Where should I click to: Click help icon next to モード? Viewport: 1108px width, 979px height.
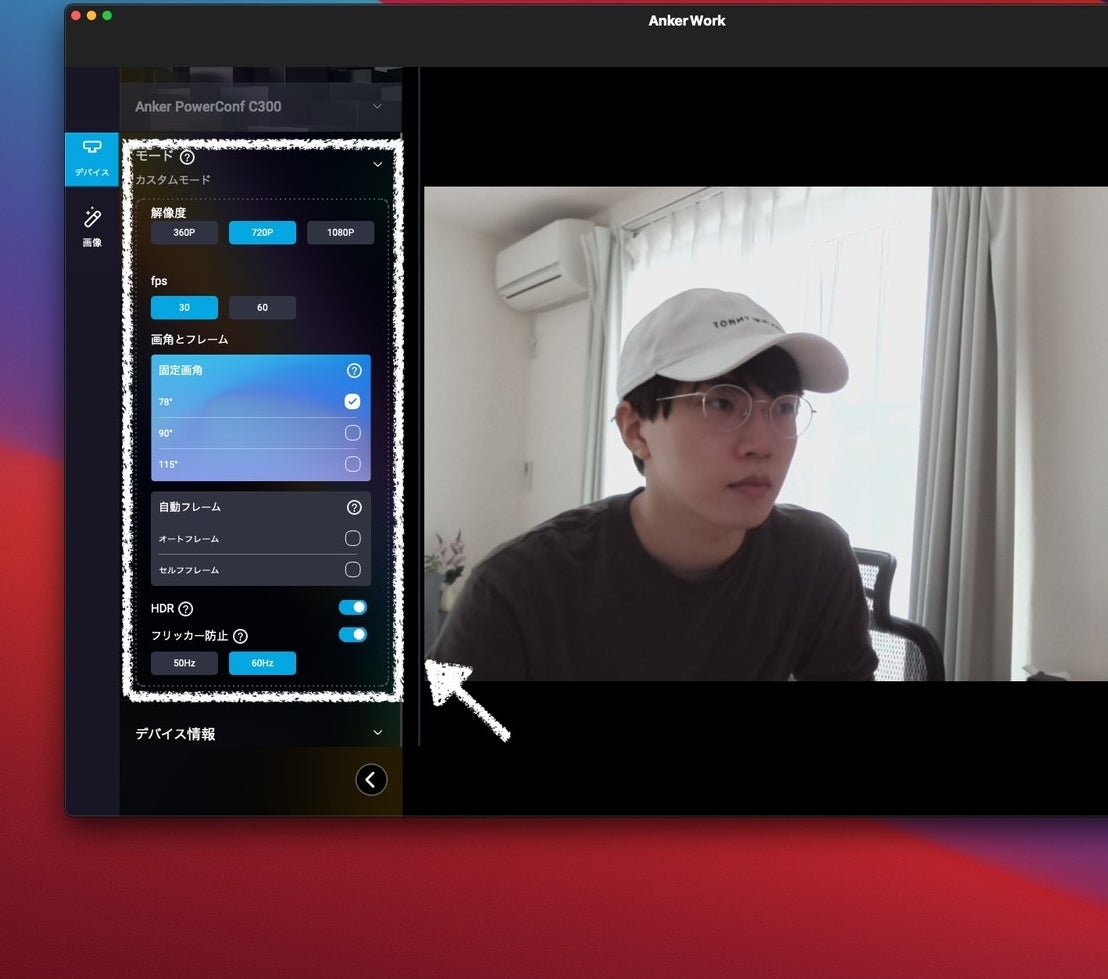187,157
